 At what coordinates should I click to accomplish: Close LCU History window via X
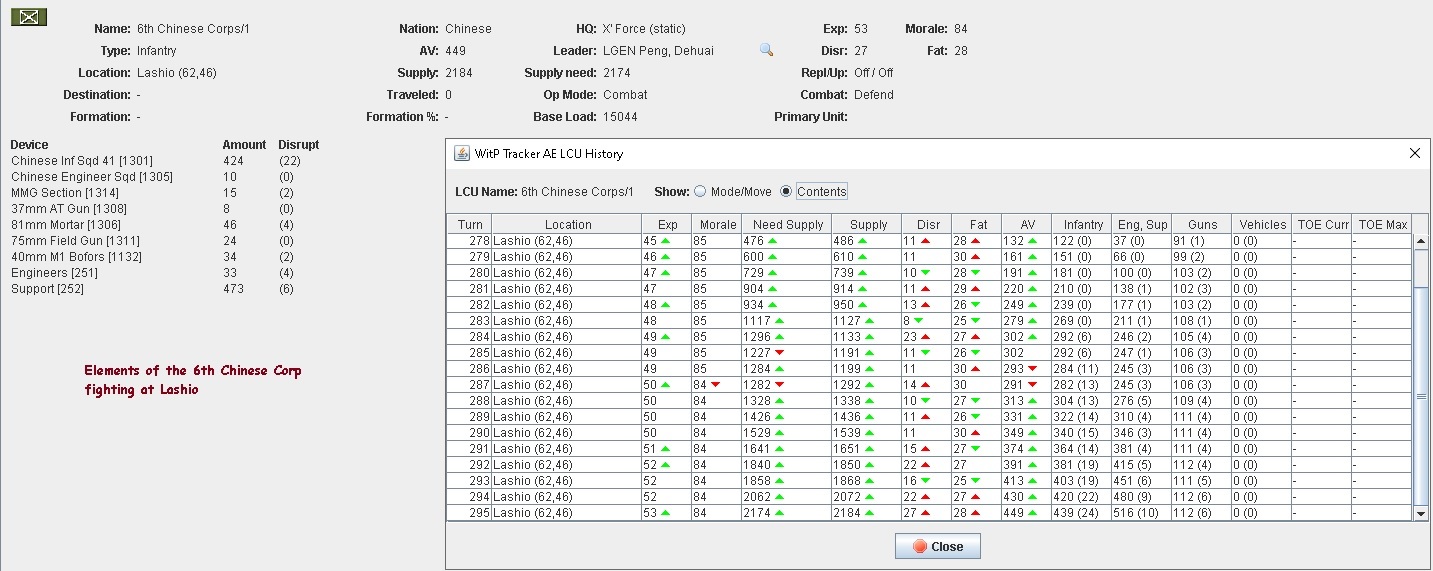pos(1414,153)
